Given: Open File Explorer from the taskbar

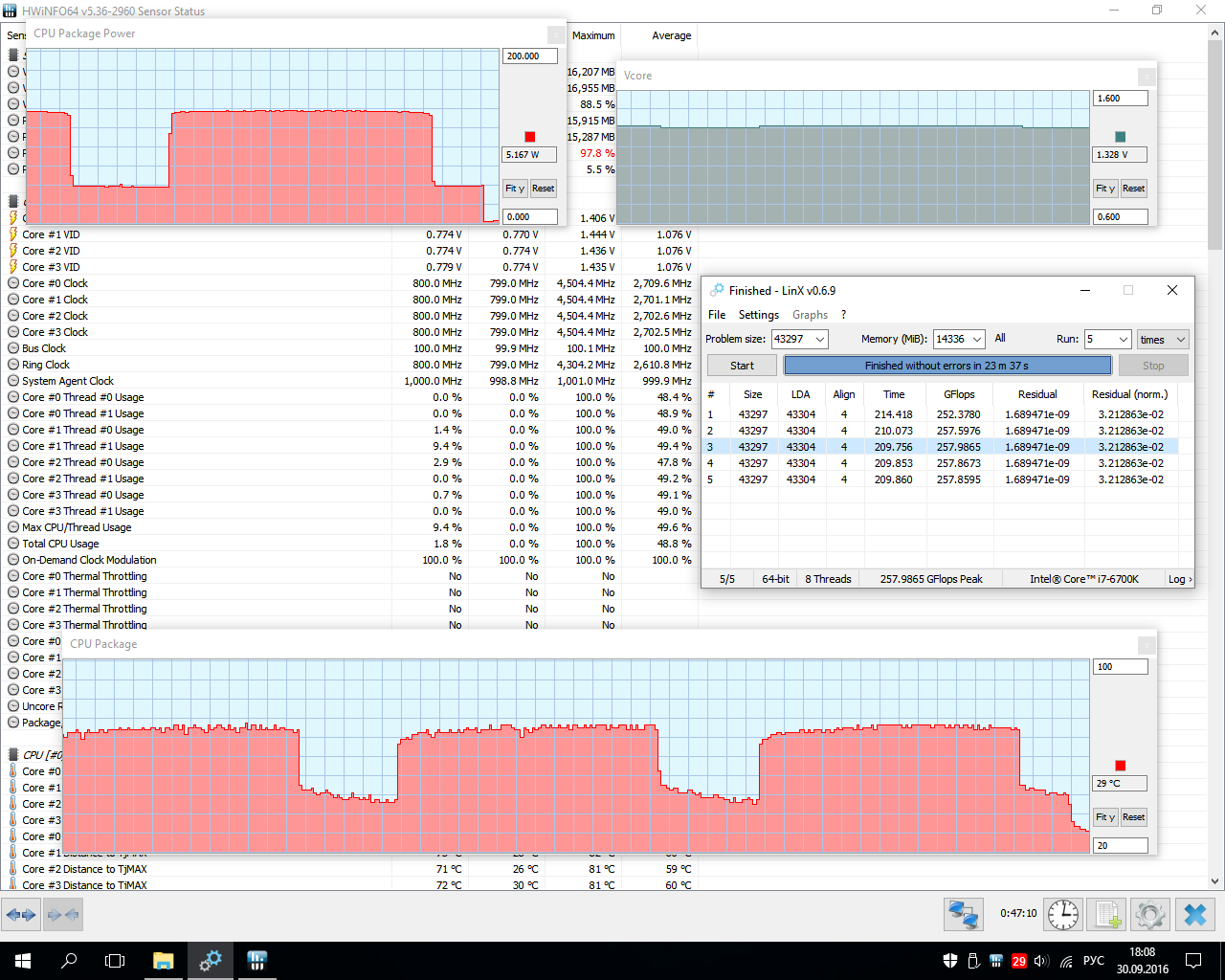Looking at the screenshot, I should pyautogui.click(x=163, y=961).
